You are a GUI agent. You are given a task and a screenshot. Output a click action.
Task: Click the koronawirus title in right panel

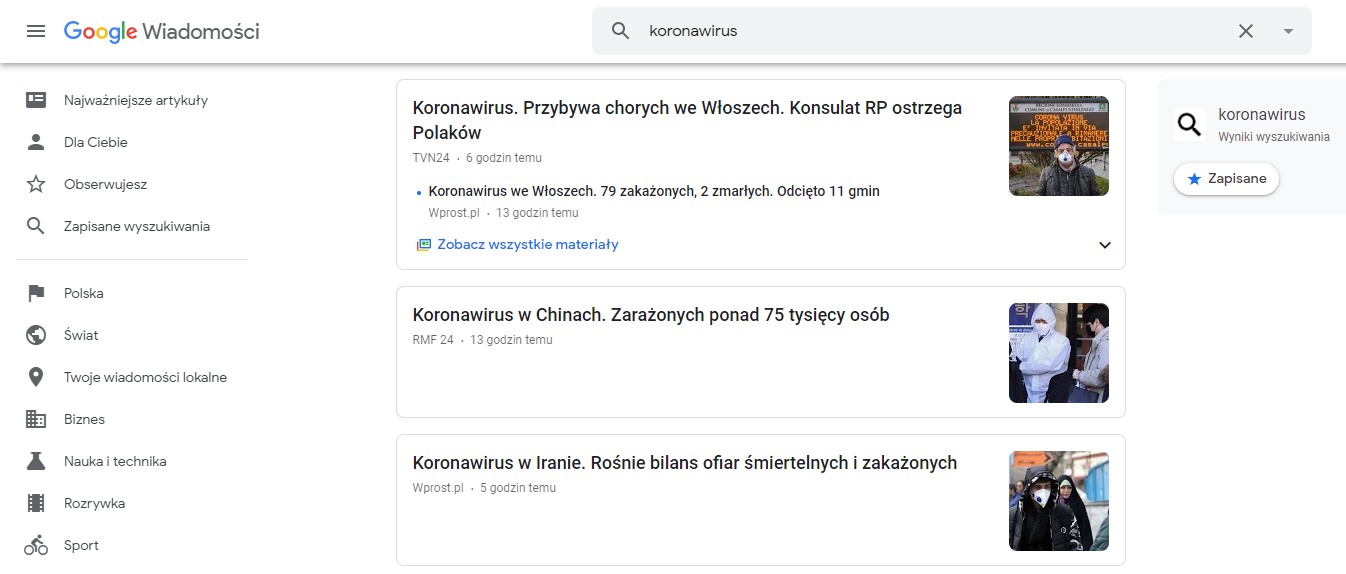(x=1262, y=114)
